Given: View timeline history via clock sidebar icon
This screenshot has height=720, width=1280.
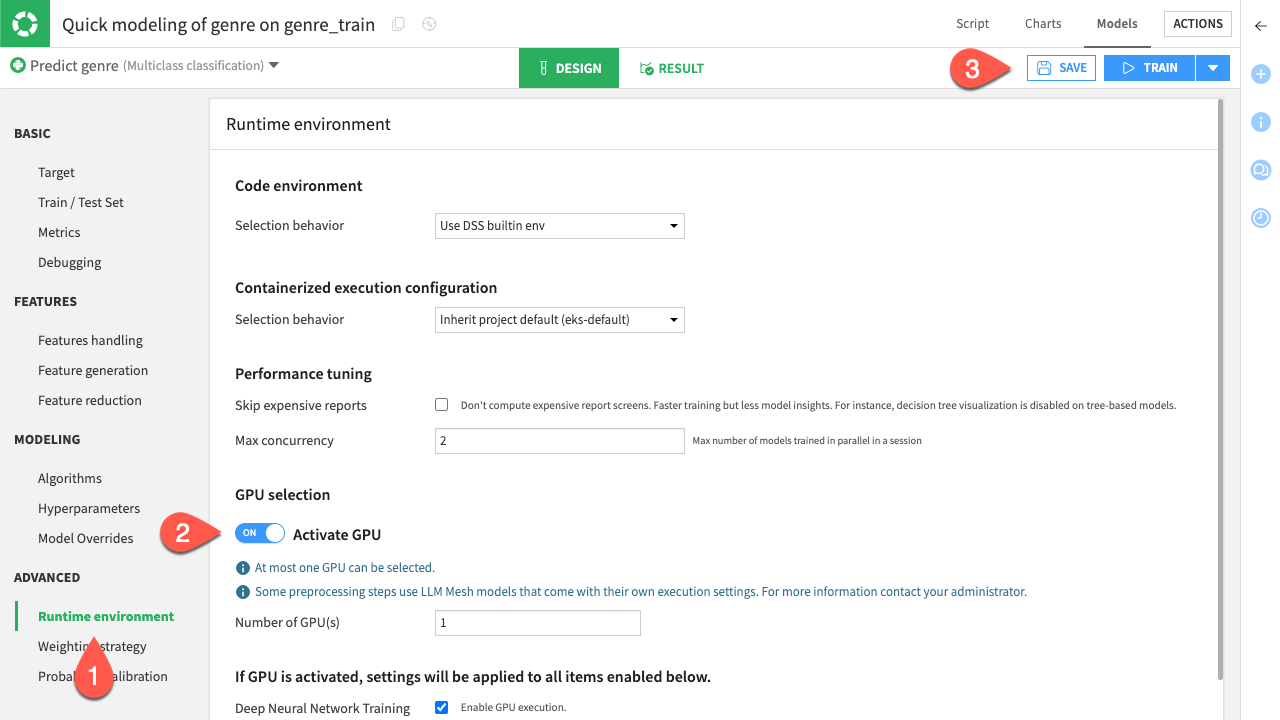Looking at the screenshot, I should pyautogui.click(x=1260, y=218).
